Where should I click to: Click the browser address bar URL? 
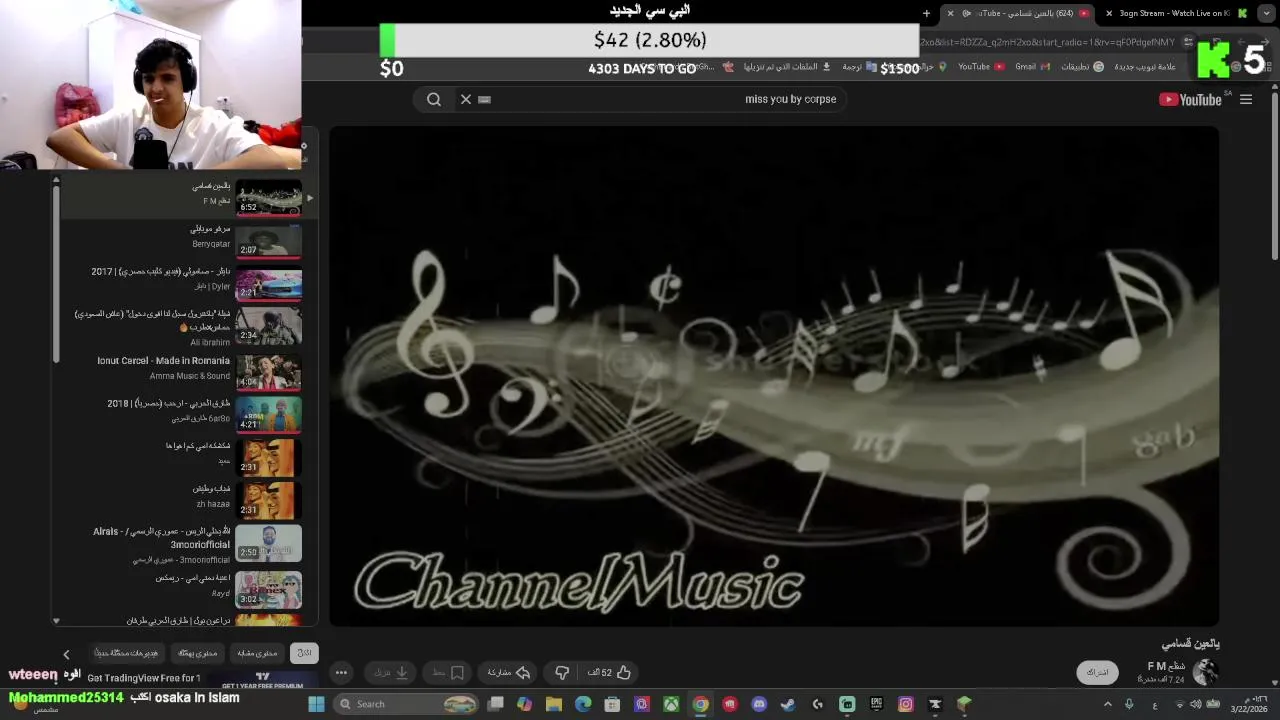tap(1047, 42)
